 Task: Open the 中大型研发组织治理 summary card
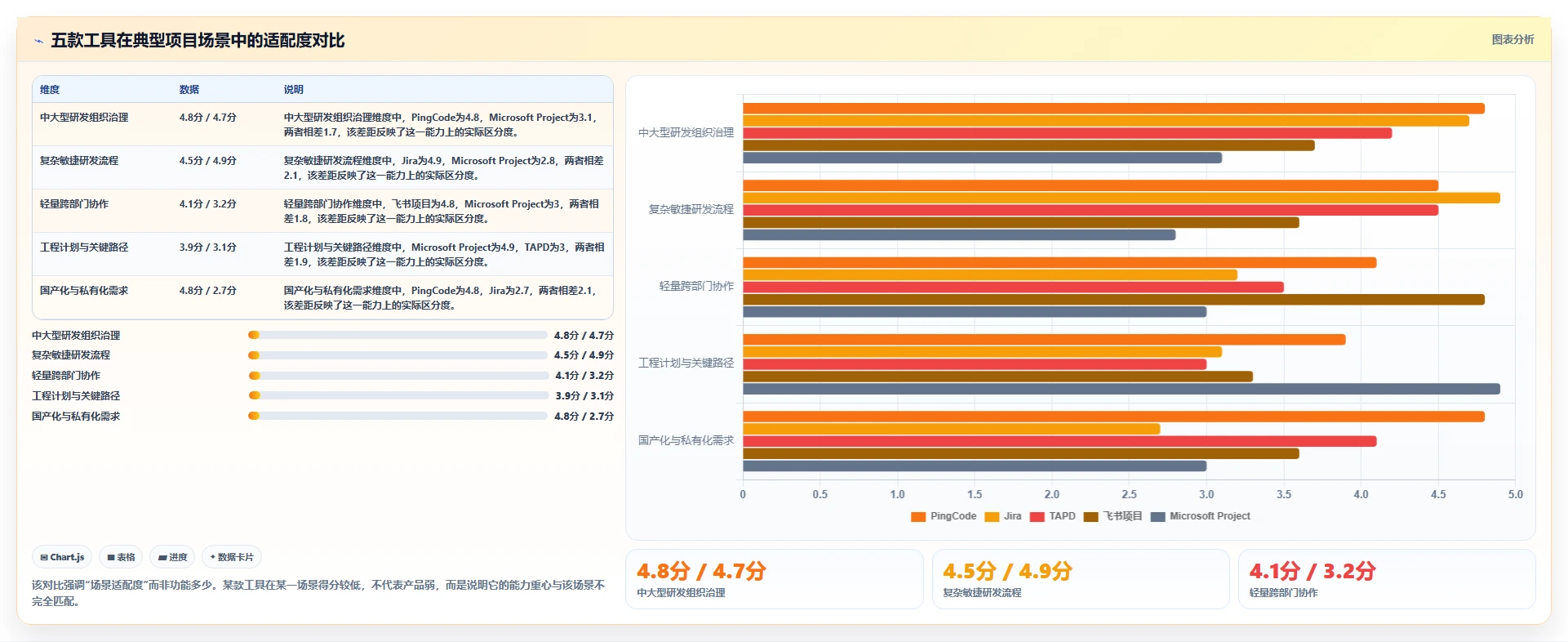pos(775,579)
